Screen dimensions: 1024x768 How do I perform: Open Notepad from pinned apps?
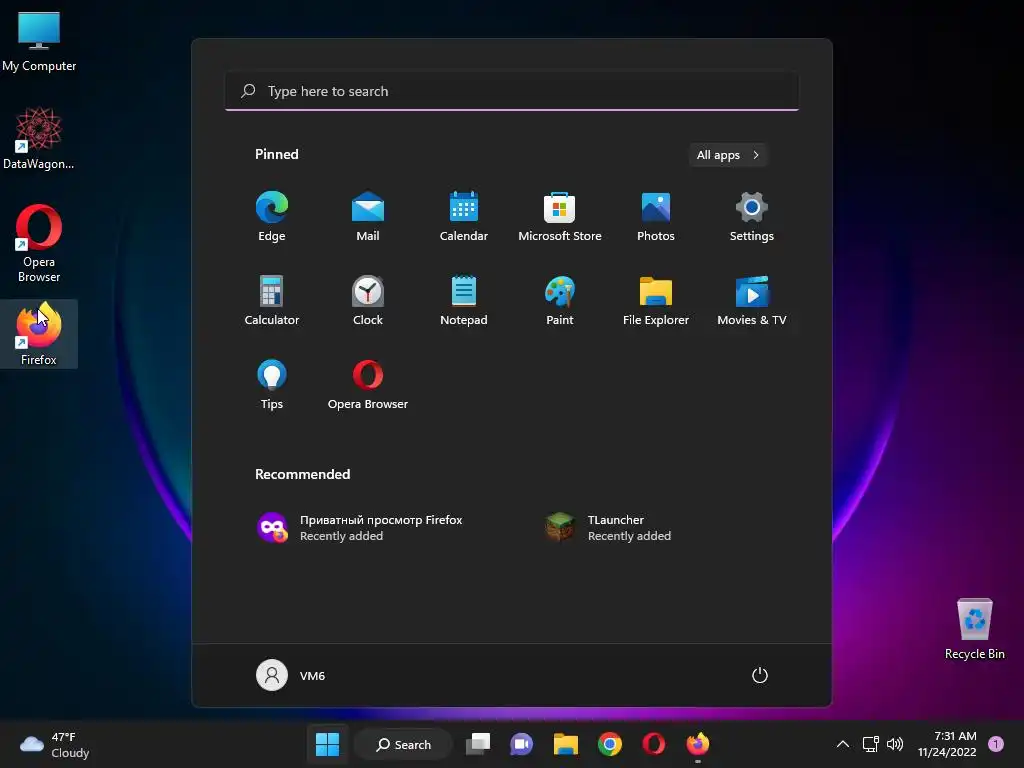pos(464,300)
